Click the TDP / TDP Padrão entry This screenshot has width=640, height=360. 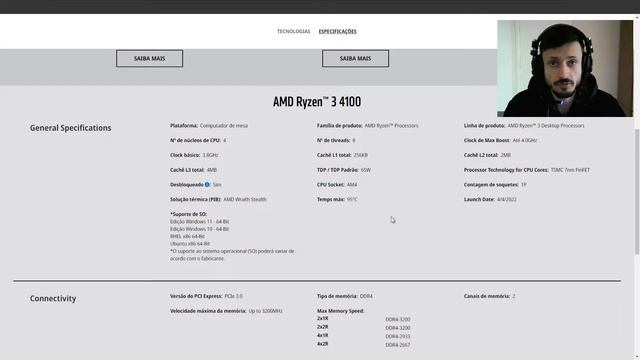click(344, 170)
